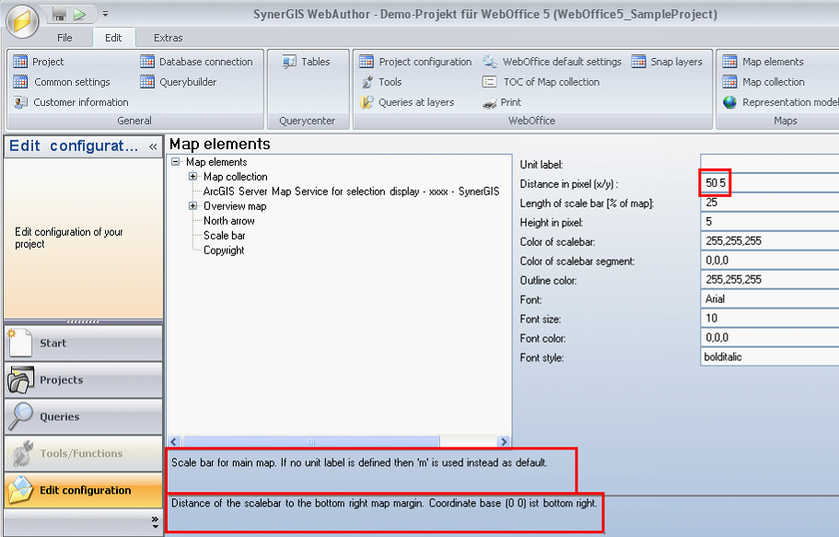The image size is (839, 537).
Task: Click the Font size field
Action: 769,318
